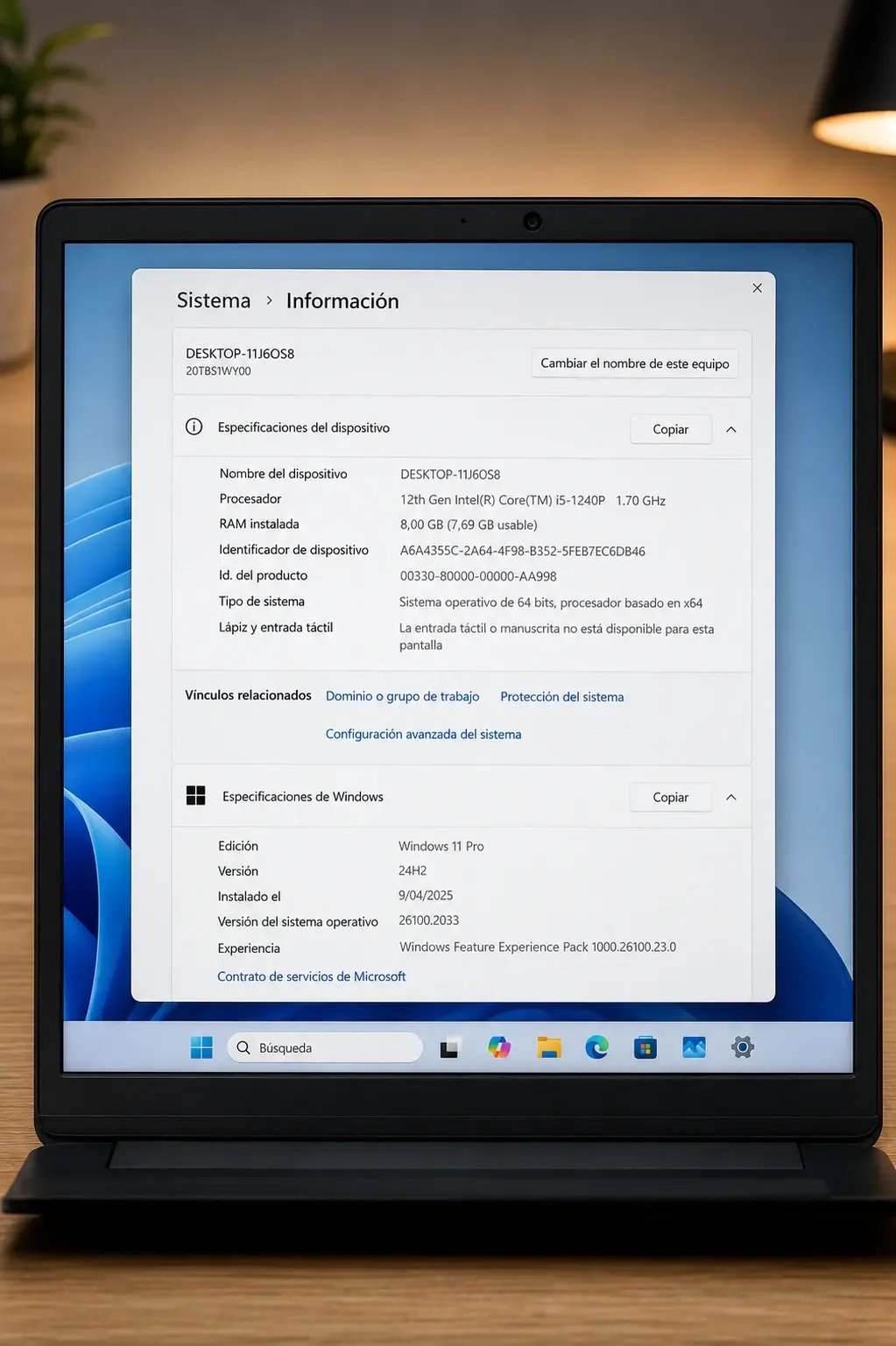Collapse the Especificaciones de Windows section
Screen dimensions: 896x1346
click(x=731, y=797)
